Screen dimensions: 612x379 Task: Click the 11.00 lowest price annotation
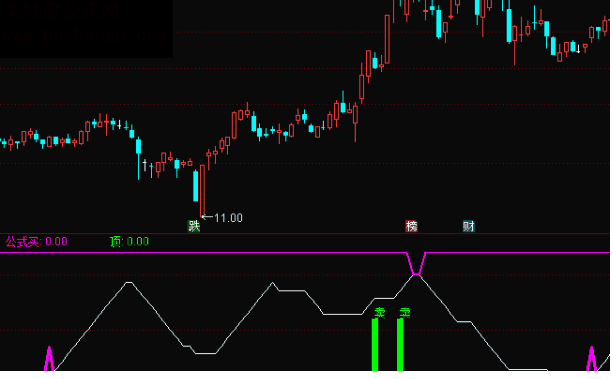pos(228,218)
